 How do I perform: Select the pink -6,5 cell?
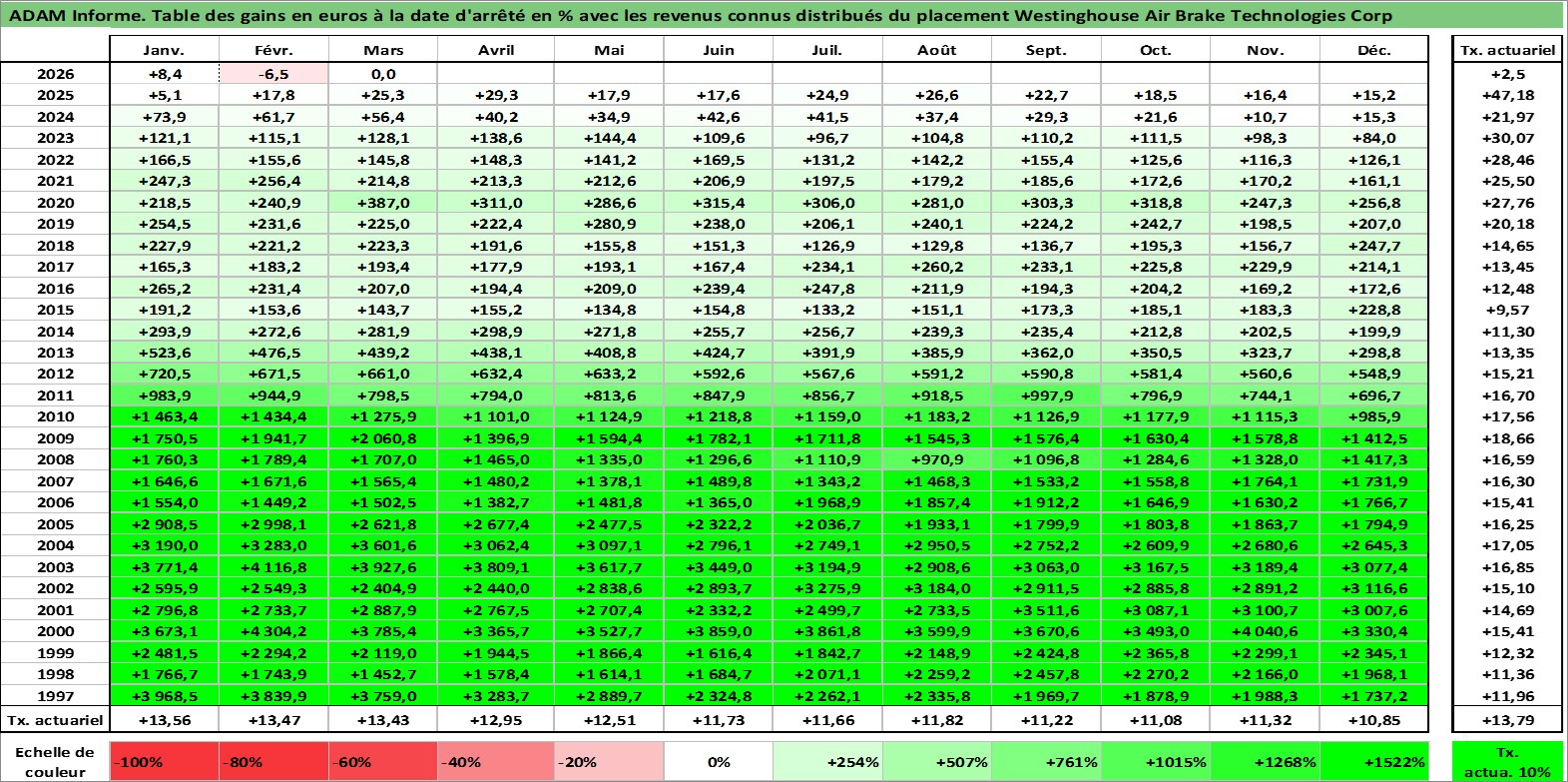click(273, 74)
